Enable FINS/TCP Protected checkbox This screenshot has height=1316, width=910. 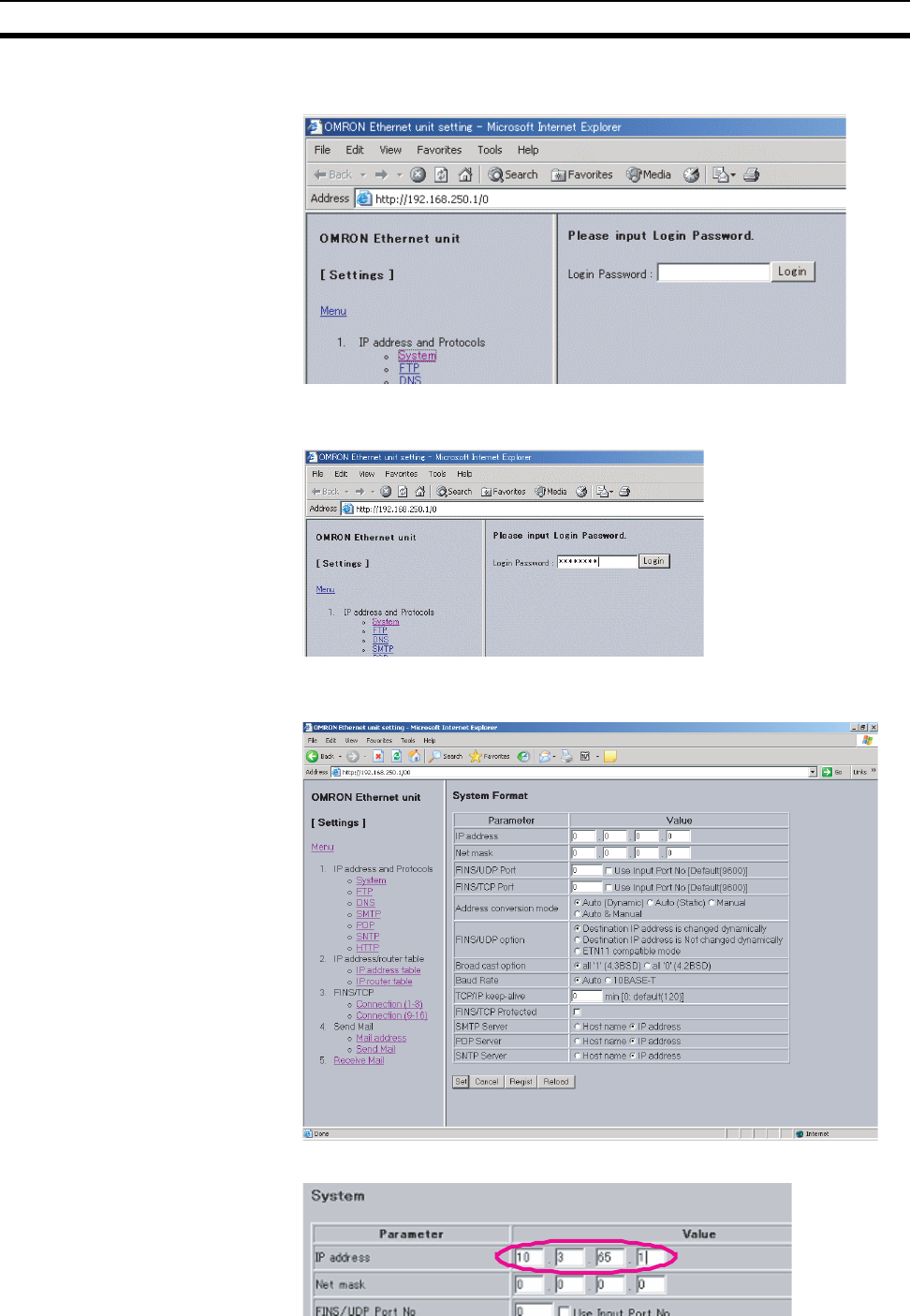tap(577, 1013)
